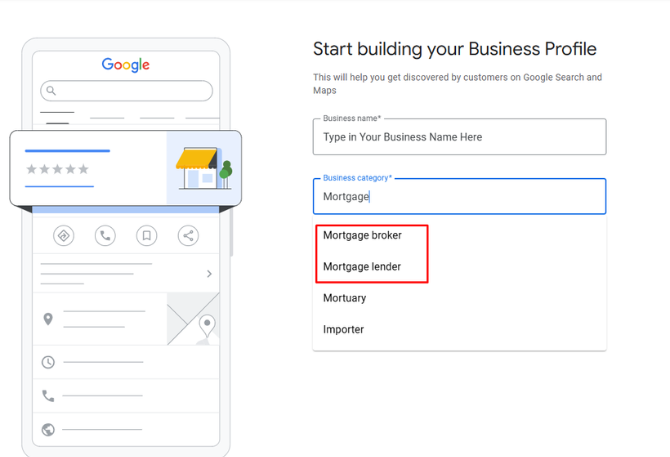Click the map thumbnail with the pin
670x457 pixels.
pyautogui.click(x=193, y=319)
